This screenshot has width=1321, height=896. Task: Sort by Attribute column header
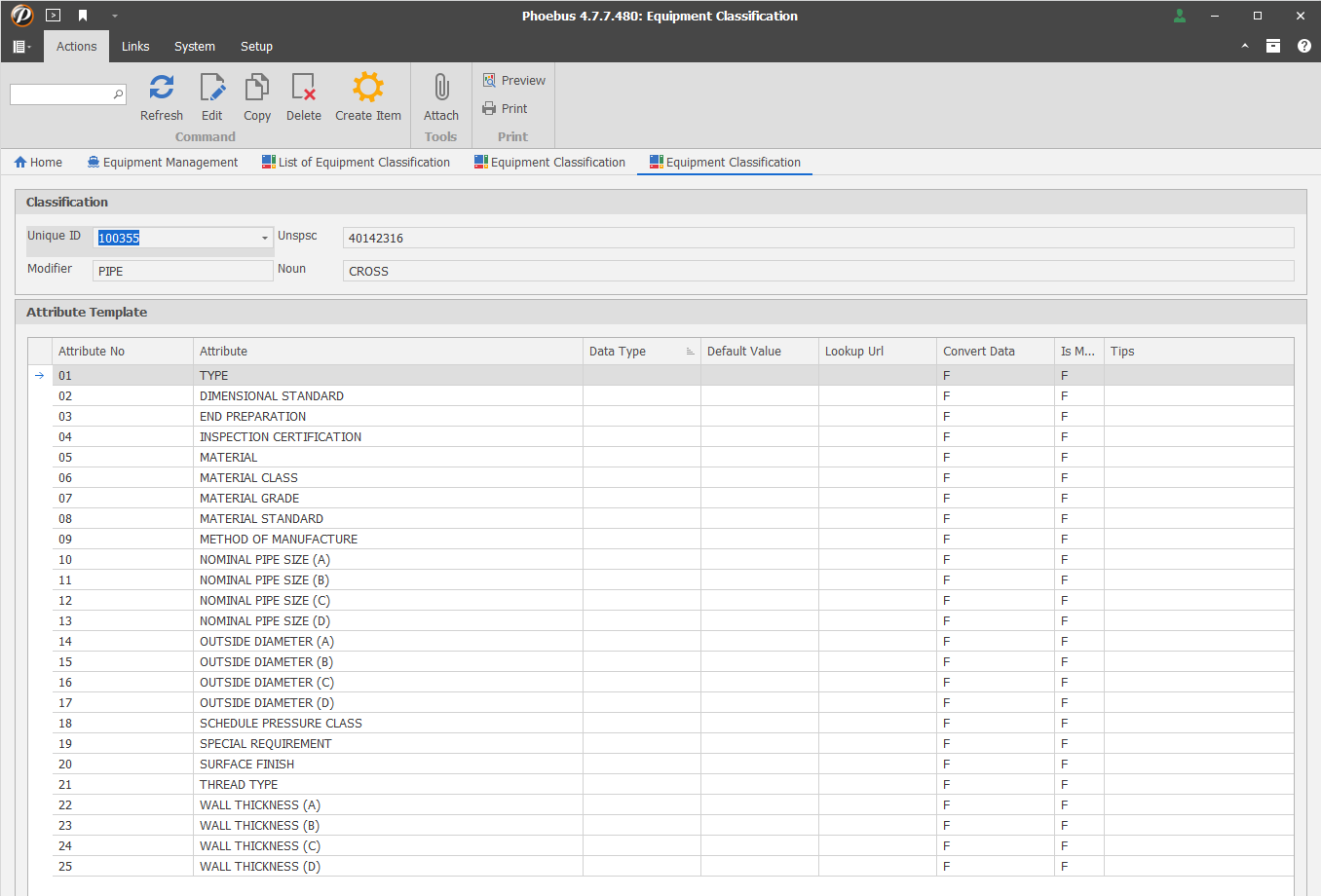388,352
